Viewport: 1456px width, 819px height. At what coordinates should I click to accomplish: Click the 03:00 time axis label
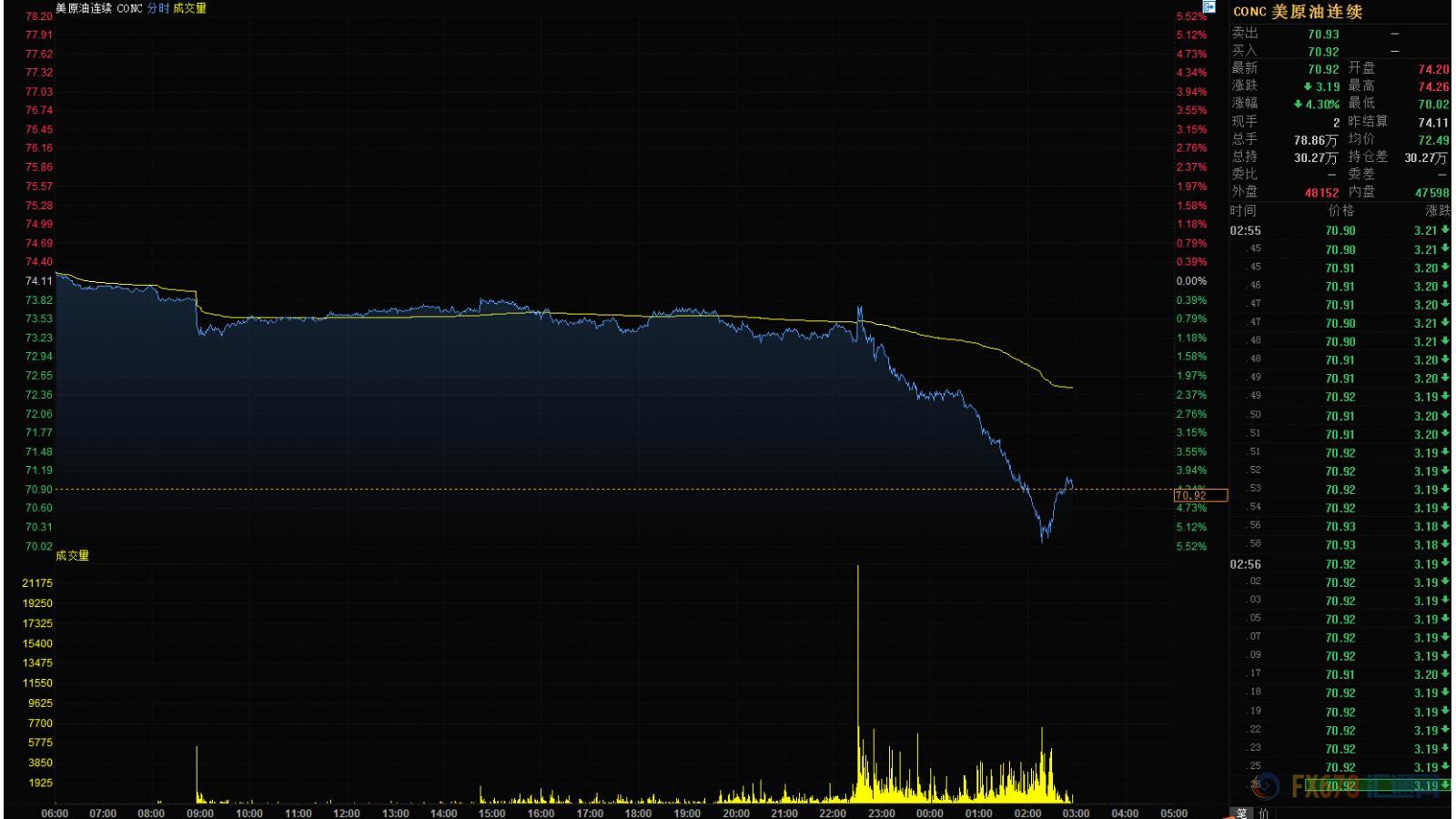pos(1076,813)
